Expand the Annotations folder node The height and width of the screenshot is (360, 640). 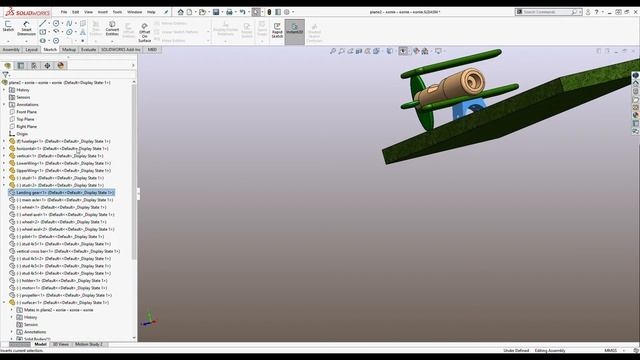[x=4, y=104]
